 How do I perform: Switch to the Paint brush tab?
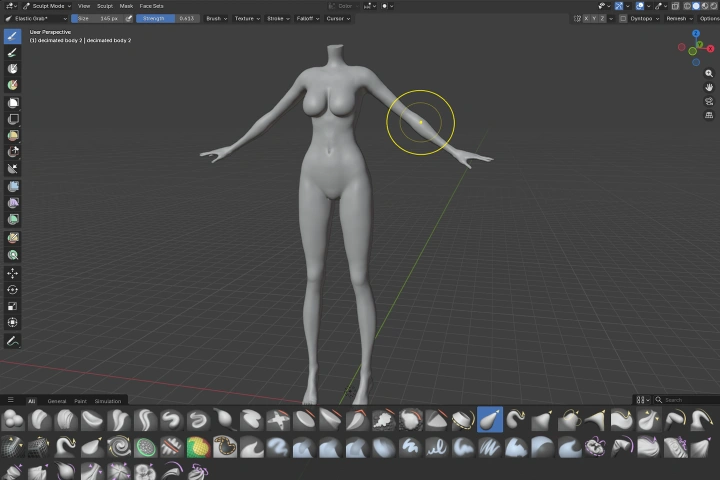80,401
